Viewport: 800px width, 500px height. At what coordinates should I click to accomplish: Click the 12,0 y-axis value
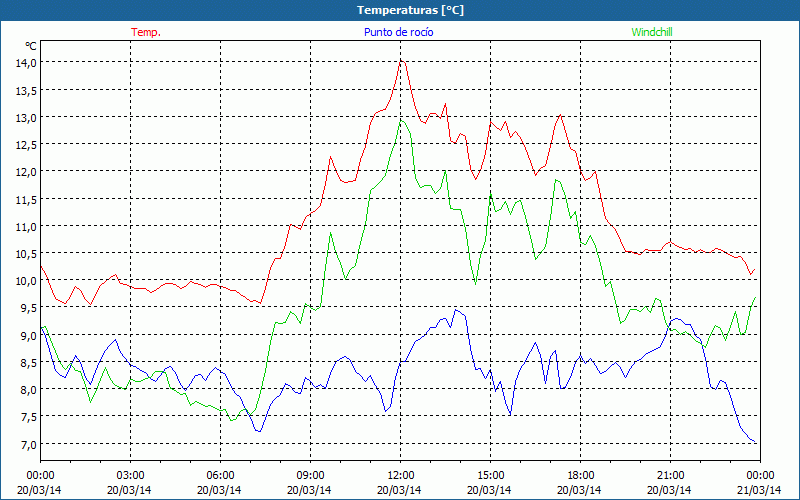click(x=27, y=172)
